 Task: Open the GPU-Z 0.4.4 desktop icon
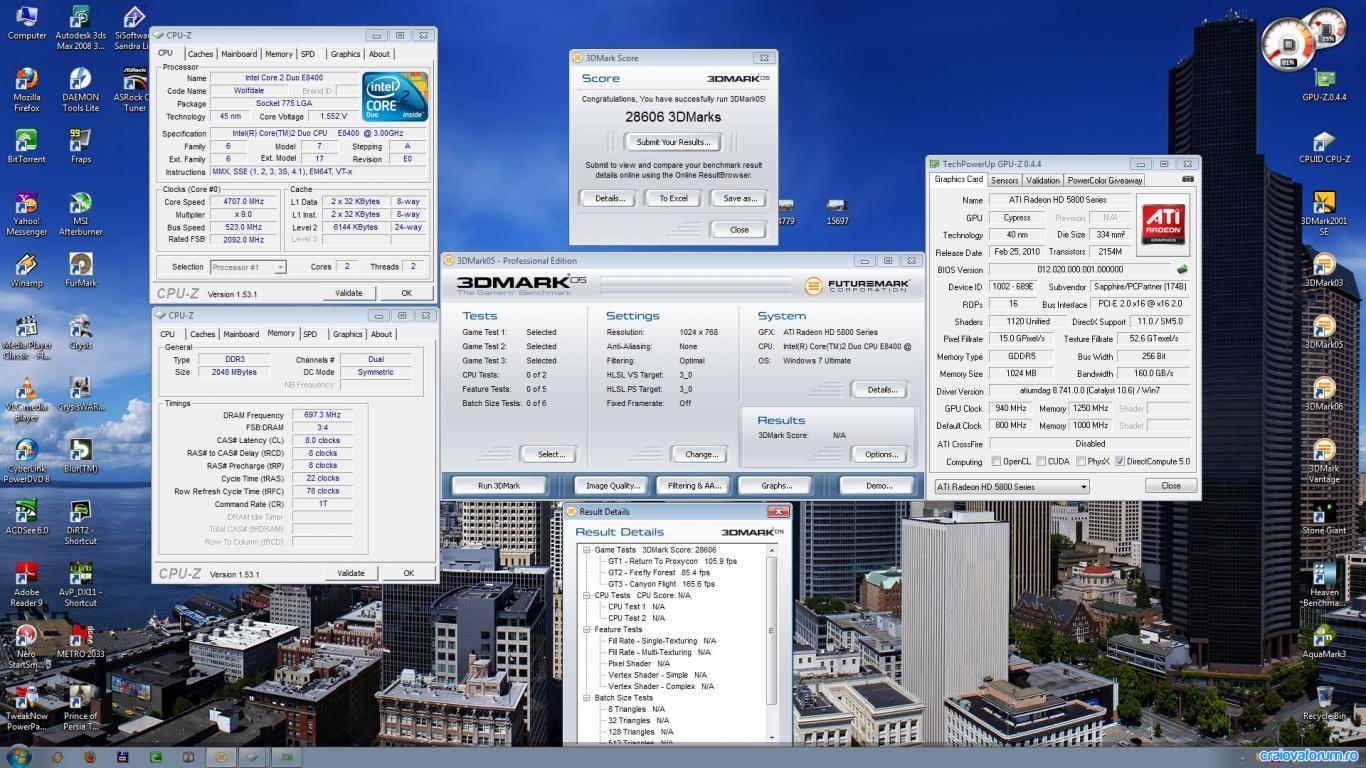[x=1324, y=85]
